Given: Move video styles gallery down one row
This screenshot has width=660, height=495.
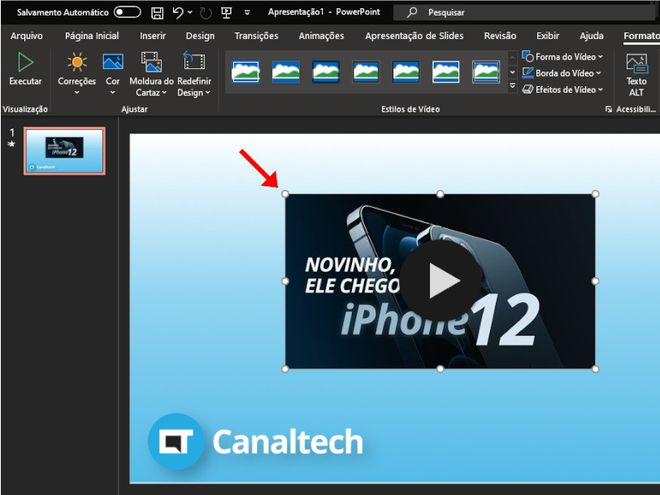Looking at the screenshot, I should [x=512, y=72].
